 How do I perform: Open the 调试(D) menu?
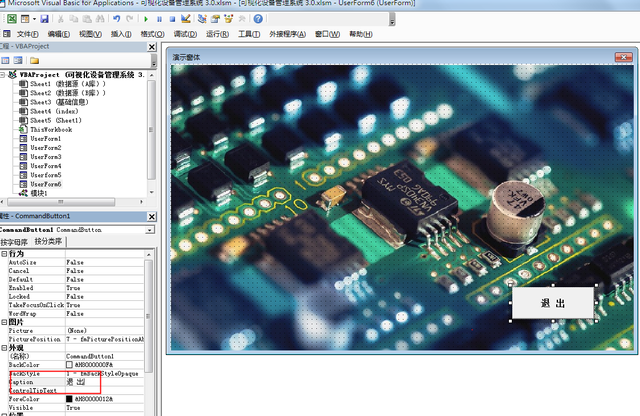coord(185,34)
